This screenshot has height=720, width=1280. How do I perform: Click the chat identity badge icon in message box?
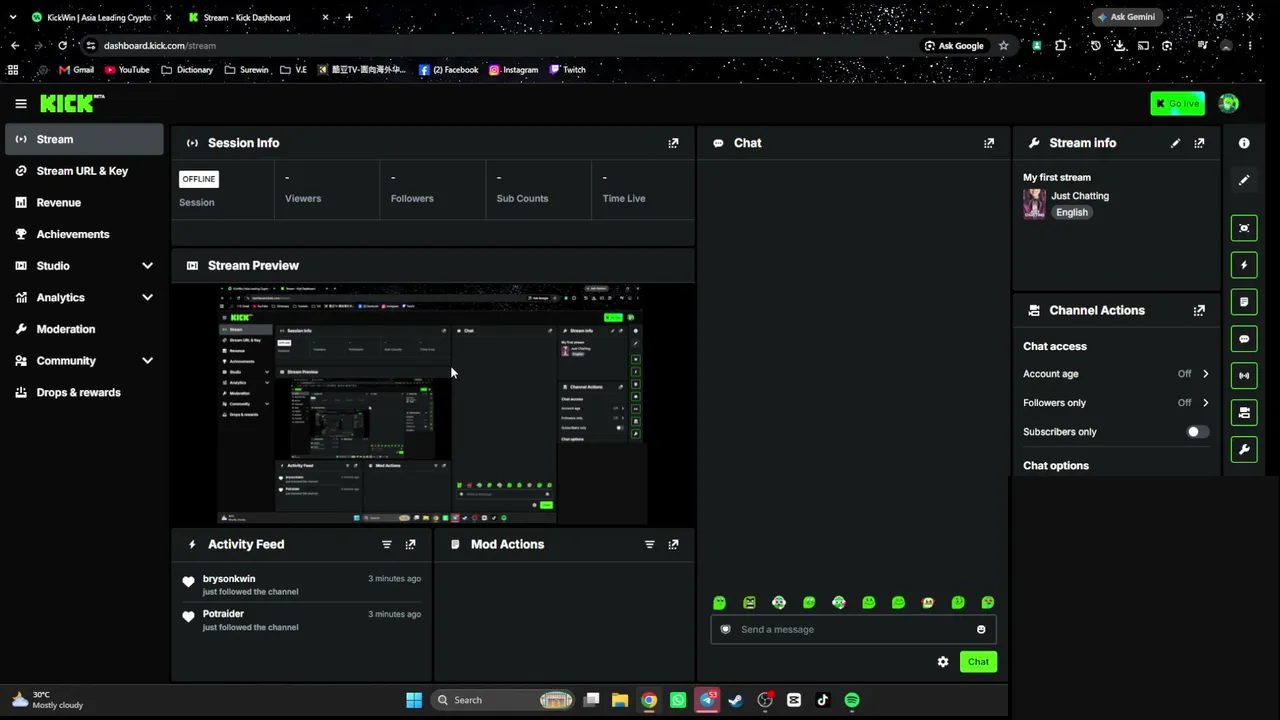point(726,629)
